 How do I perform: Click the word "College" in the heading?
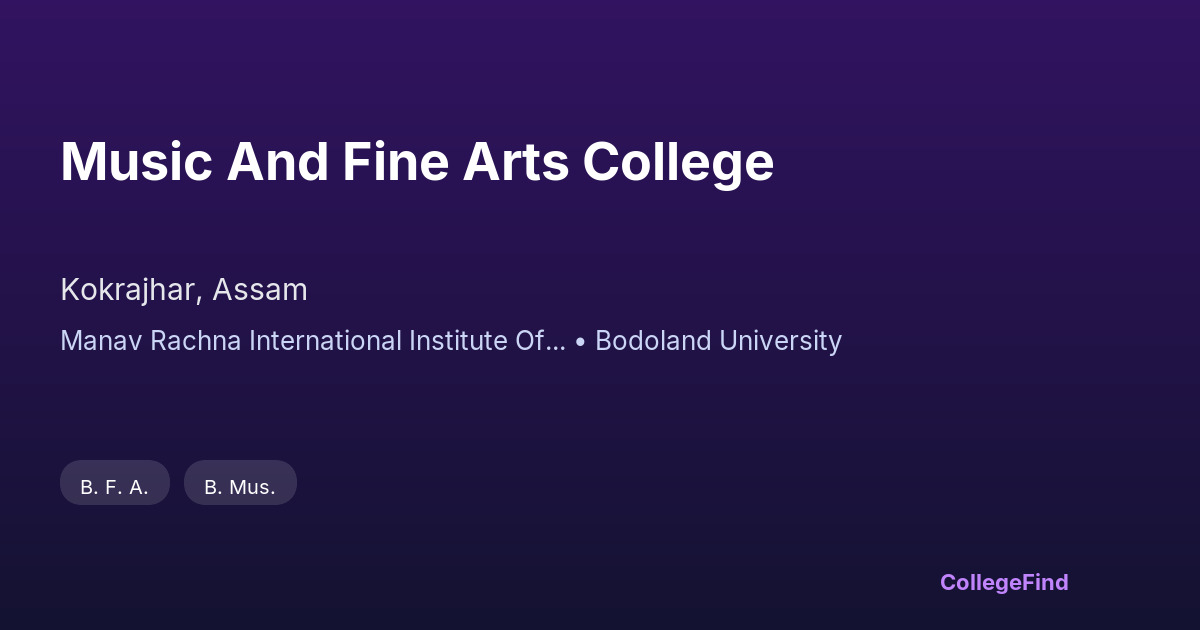click(x=678, y=161)
